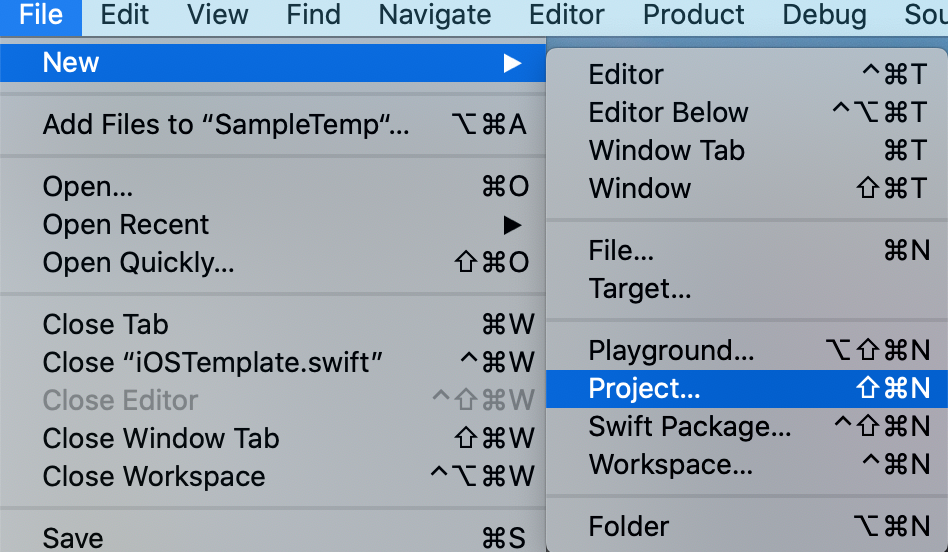Select Project… in the New submenu
Viewport: 948px width, 552px height.
pos(747,389)
